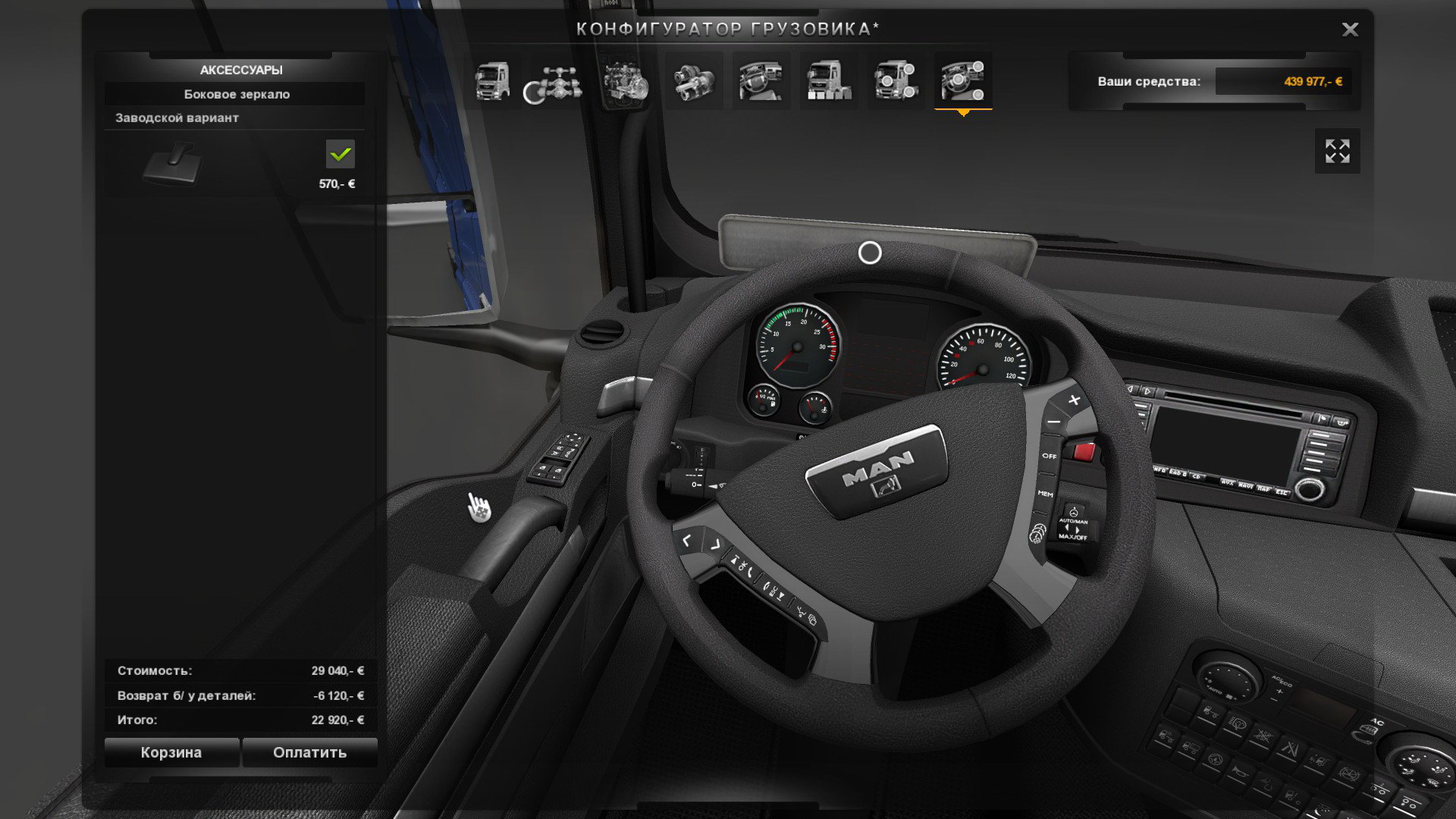
Task: Click the Итого value 22 920,- €
Action: click(x=337, y=720)
